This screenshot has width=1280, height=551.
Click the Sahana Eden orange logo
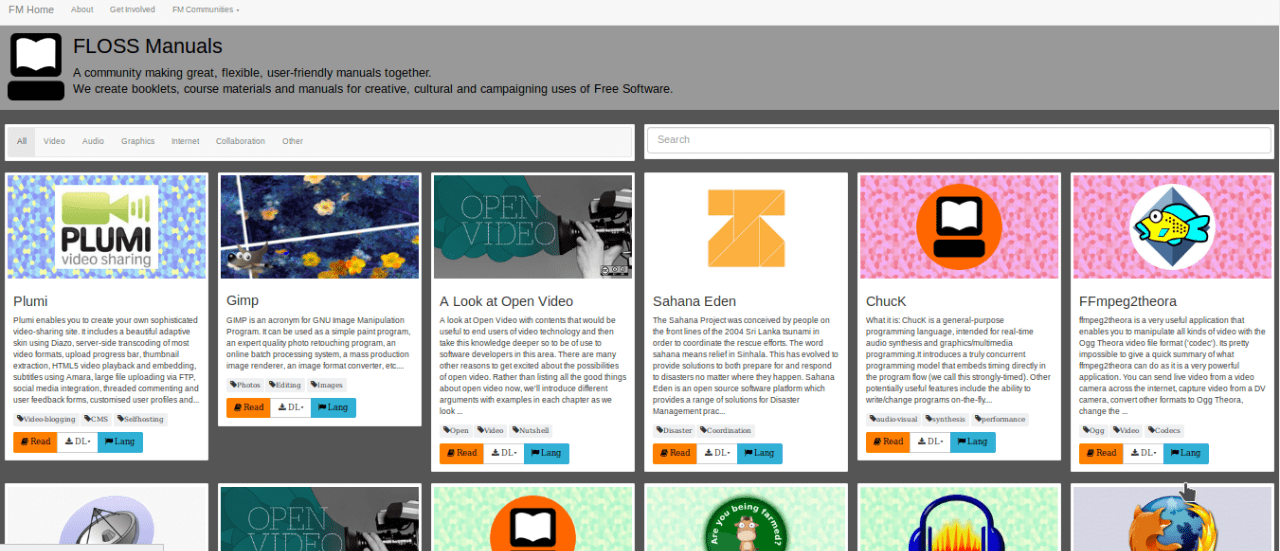point(746,227)
